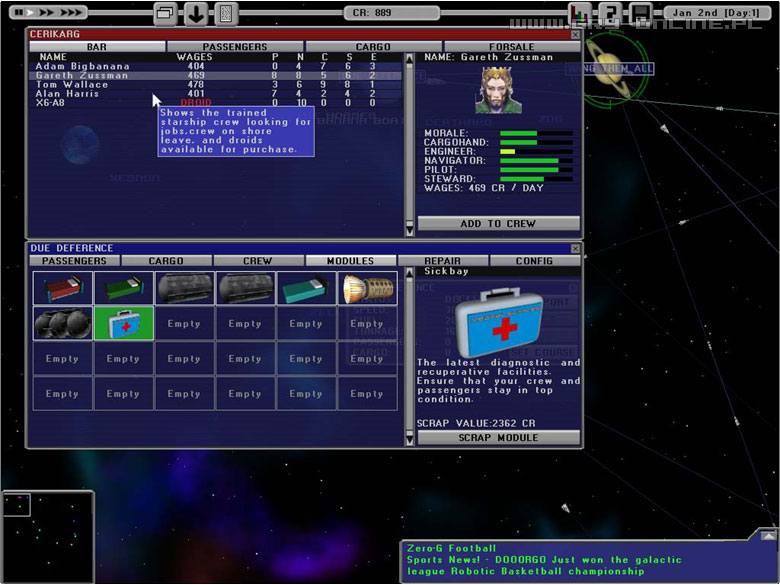780x585 pixels.
Task: Click the MORALE bar for Gareth
Action: pyautogui.click(x=536, y=133)
